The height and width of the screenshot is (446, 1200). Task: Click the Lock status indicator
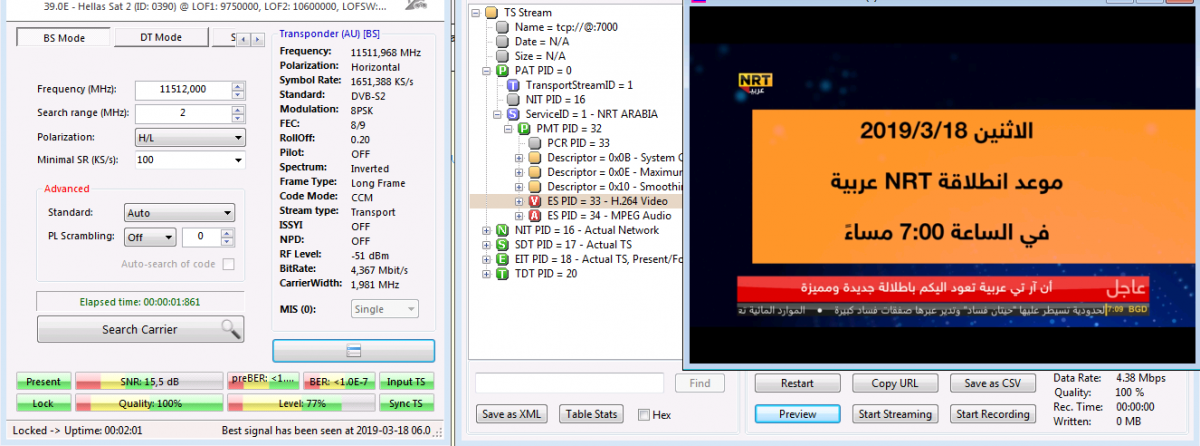coord(43,403)
